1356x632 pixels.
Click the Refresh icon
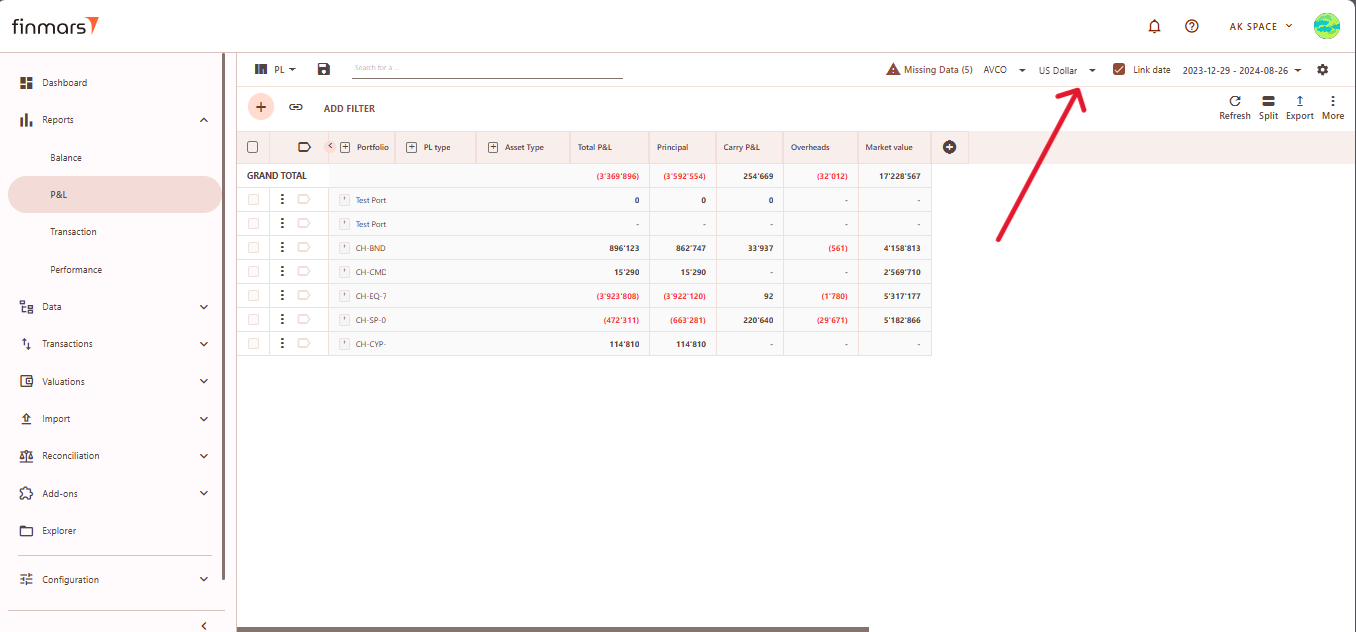click(x=1234, y=102)
